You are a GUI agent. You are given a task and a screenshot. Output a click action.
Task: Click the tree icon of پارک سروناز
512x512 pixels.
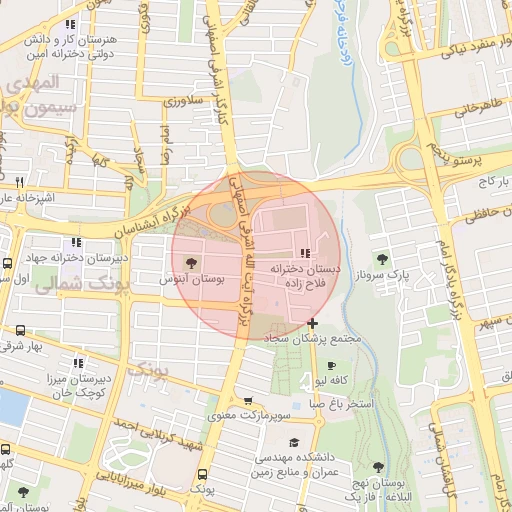coord(382,259)
